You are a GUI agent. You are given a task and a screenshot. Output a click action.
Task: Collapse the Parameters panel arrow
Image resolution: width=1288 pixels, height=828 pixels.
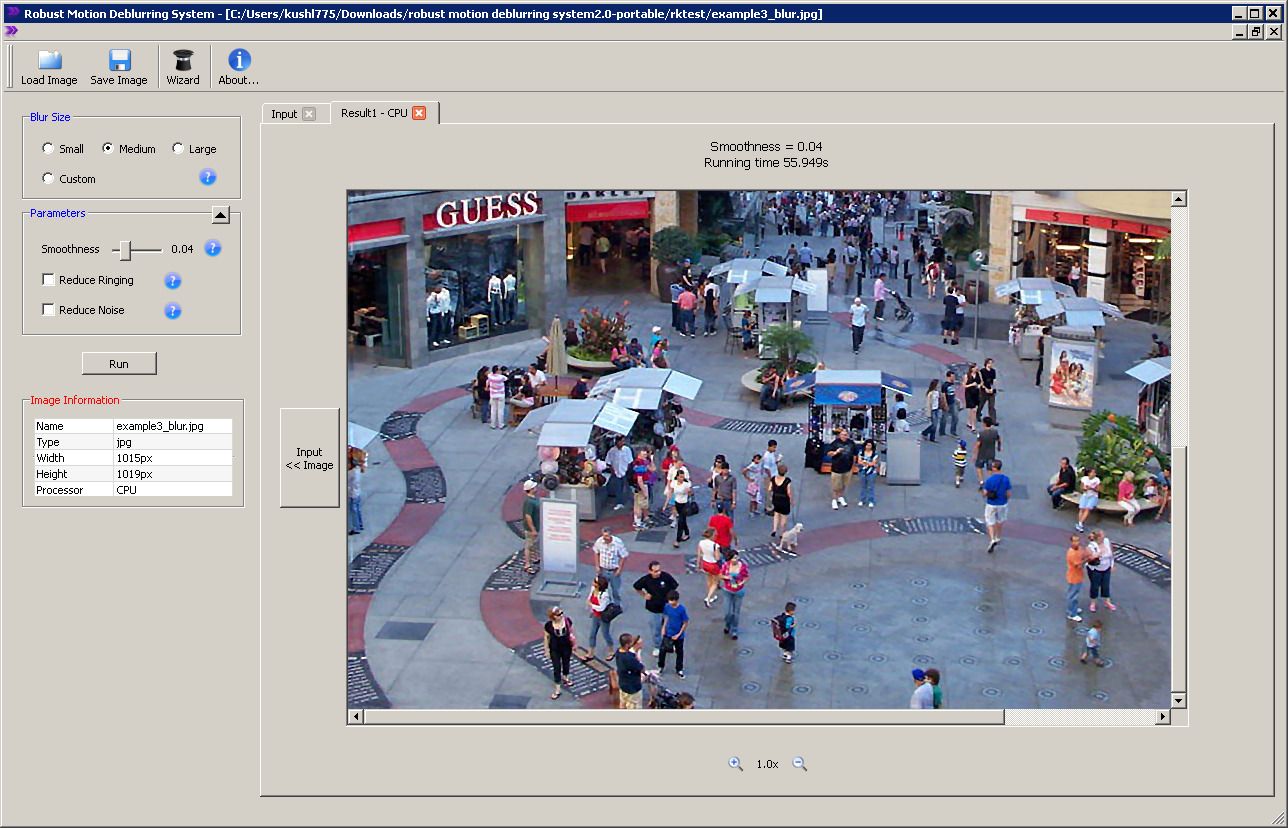[219, 213]
